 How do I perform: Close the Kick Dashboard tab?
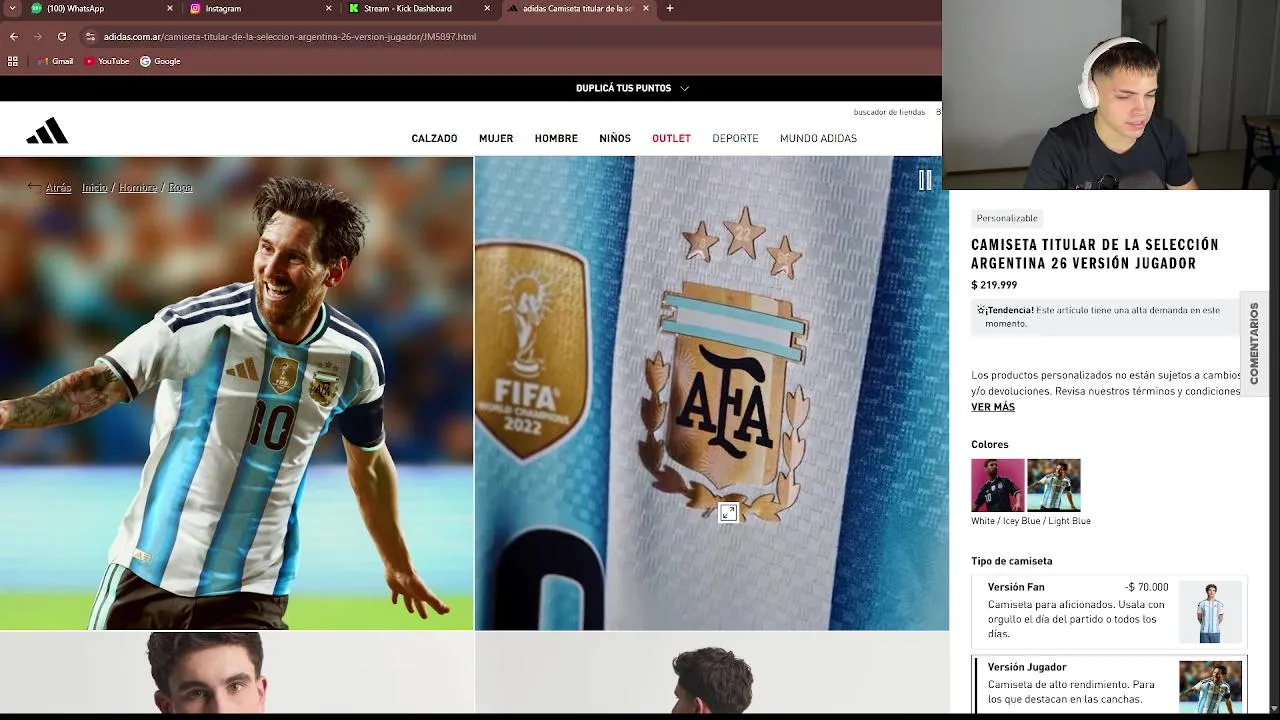(x=487, y=8)
